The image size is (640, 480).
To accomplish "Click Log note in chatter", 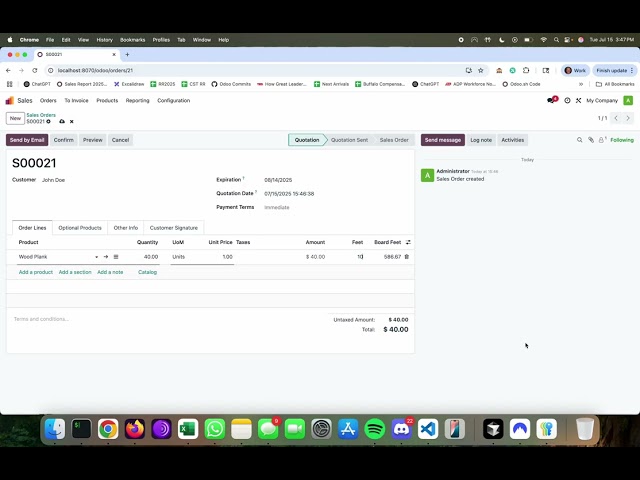I will 481,140.
